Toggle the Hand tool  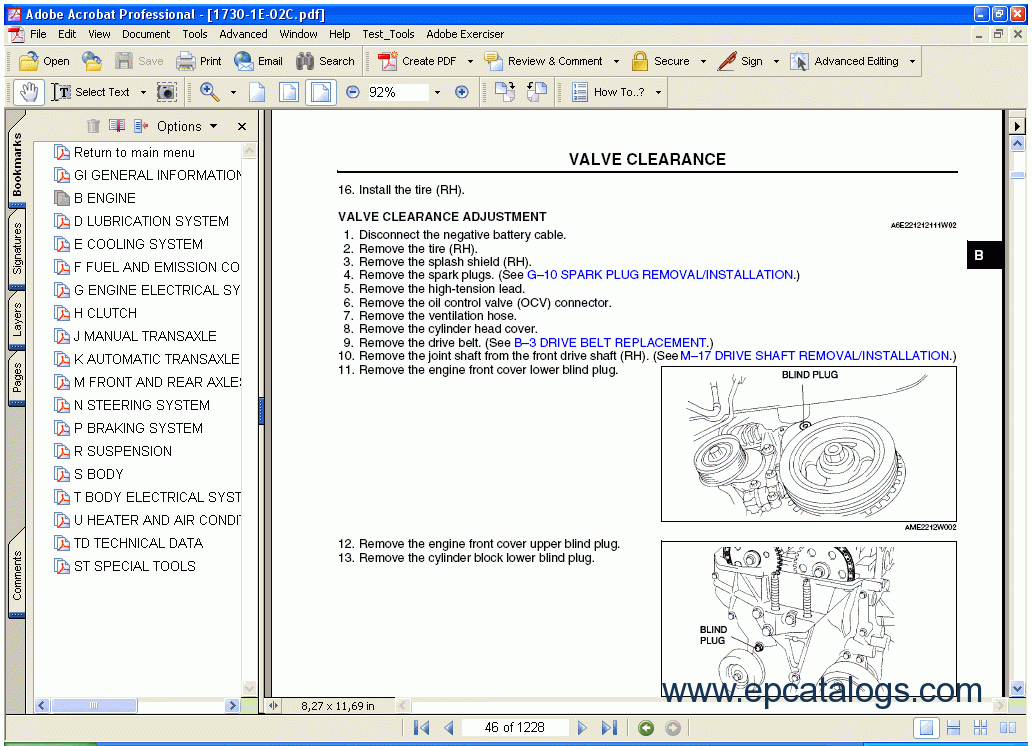[28, 92]
